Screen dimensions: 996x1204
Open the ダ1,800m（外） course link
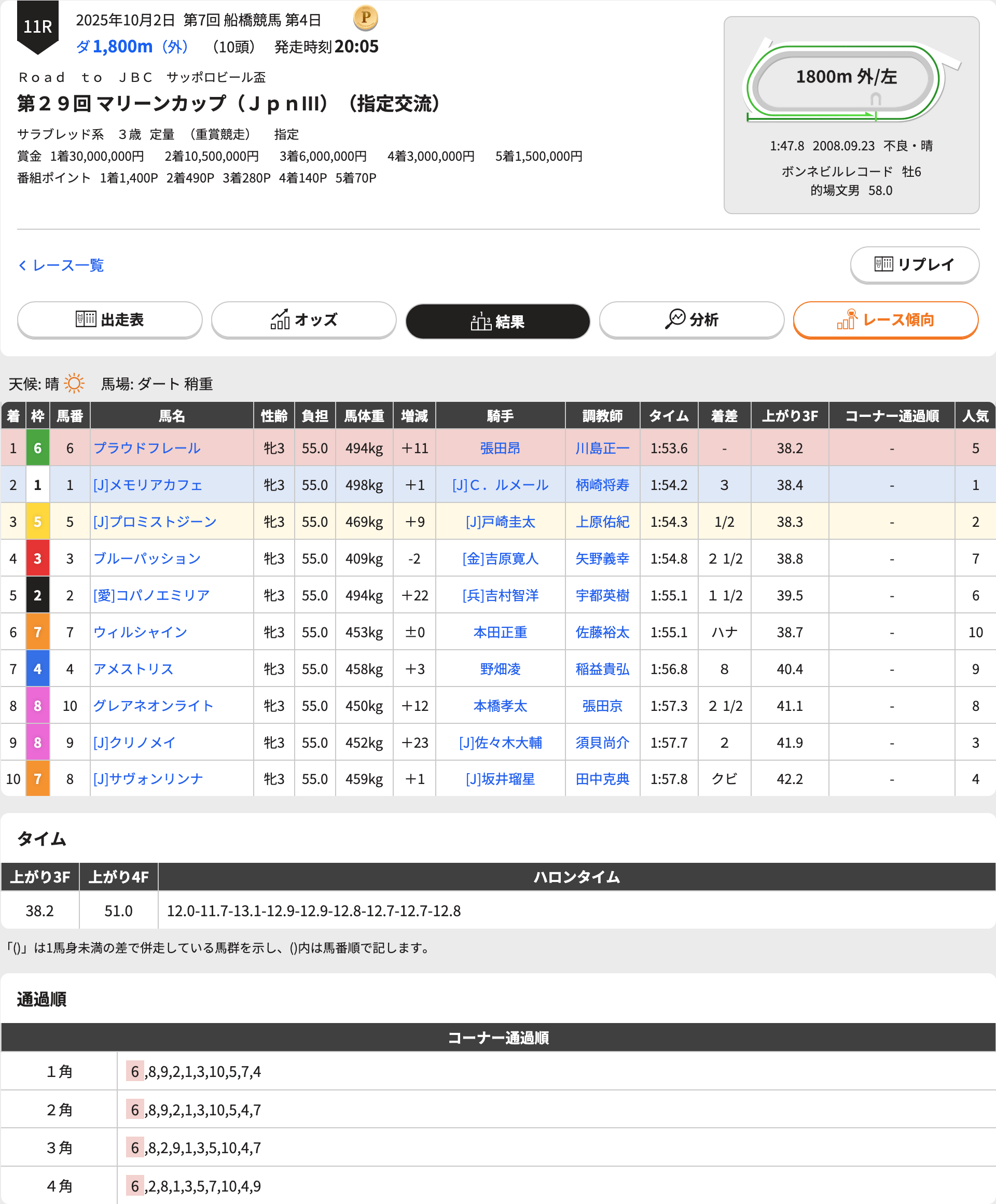click(x=132, y=47)
